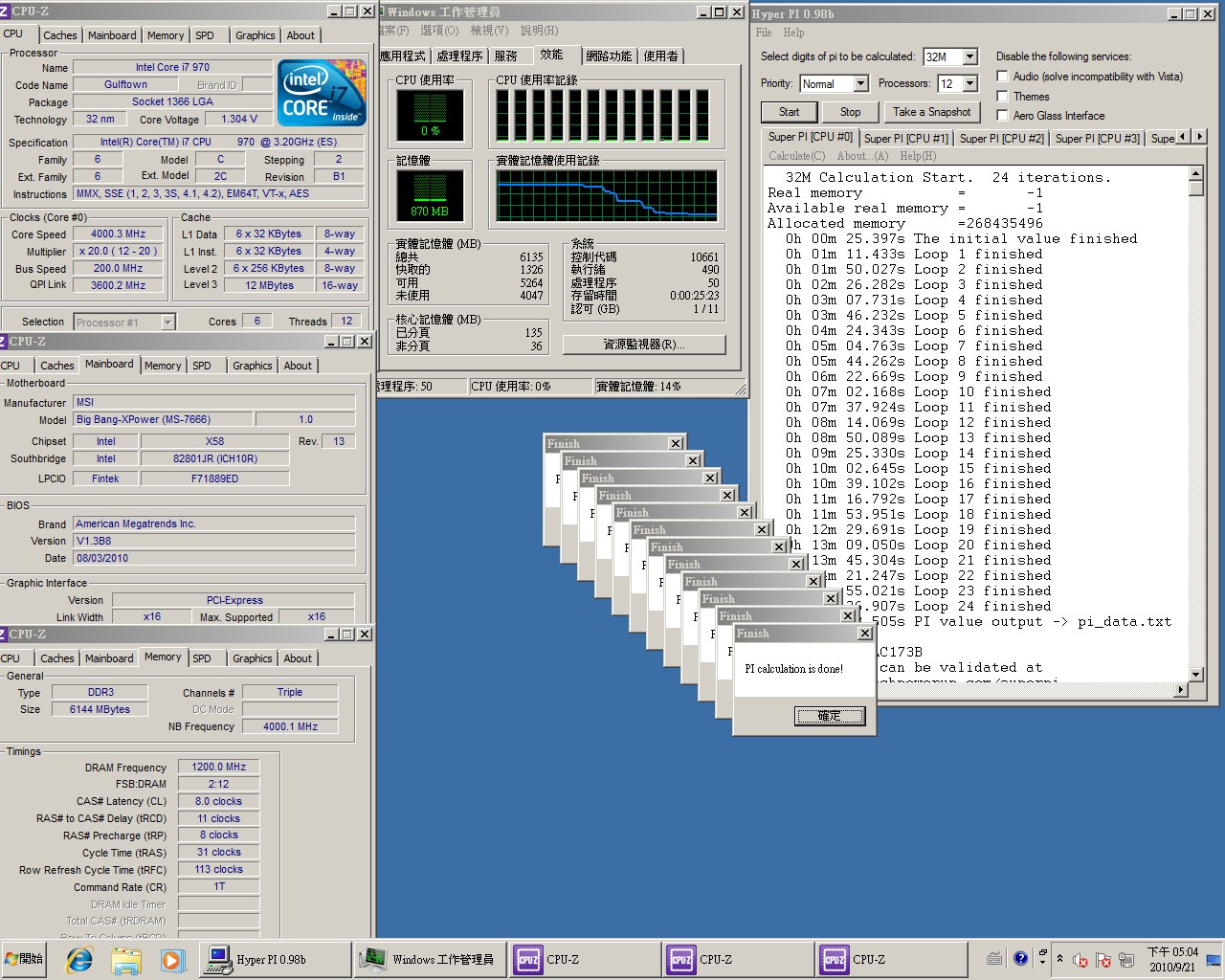Viewport: 1225px width, 980px height.
Task: Select the first CPU-Z taskbar button
Action: click(x=583, y=959)
